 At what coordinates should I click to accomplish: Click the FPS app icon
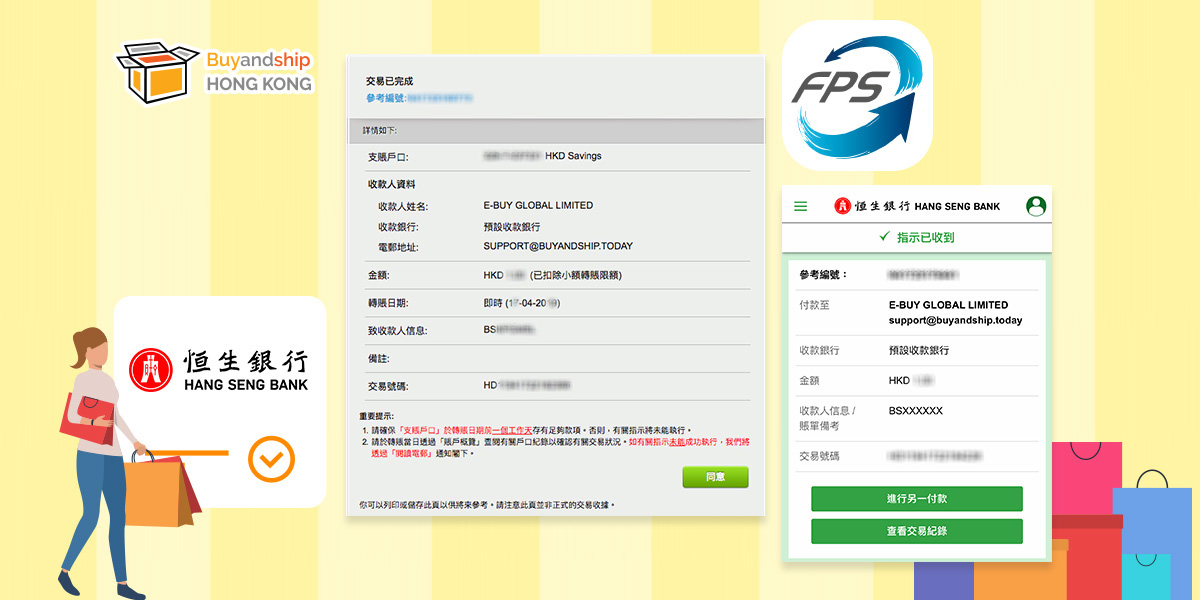[856, 95]
